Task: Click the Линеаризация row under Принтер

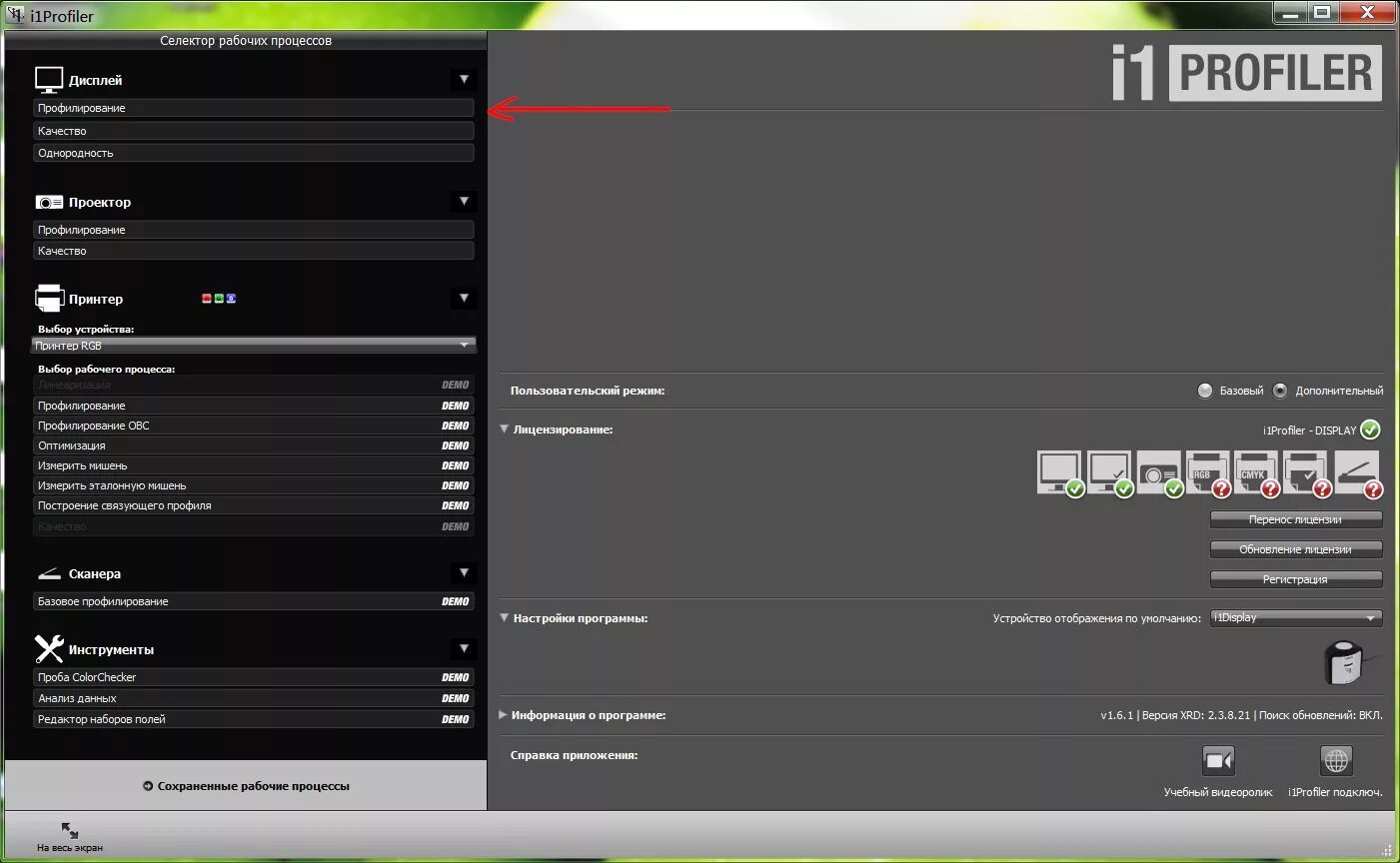Action: (x=254, y=385)
